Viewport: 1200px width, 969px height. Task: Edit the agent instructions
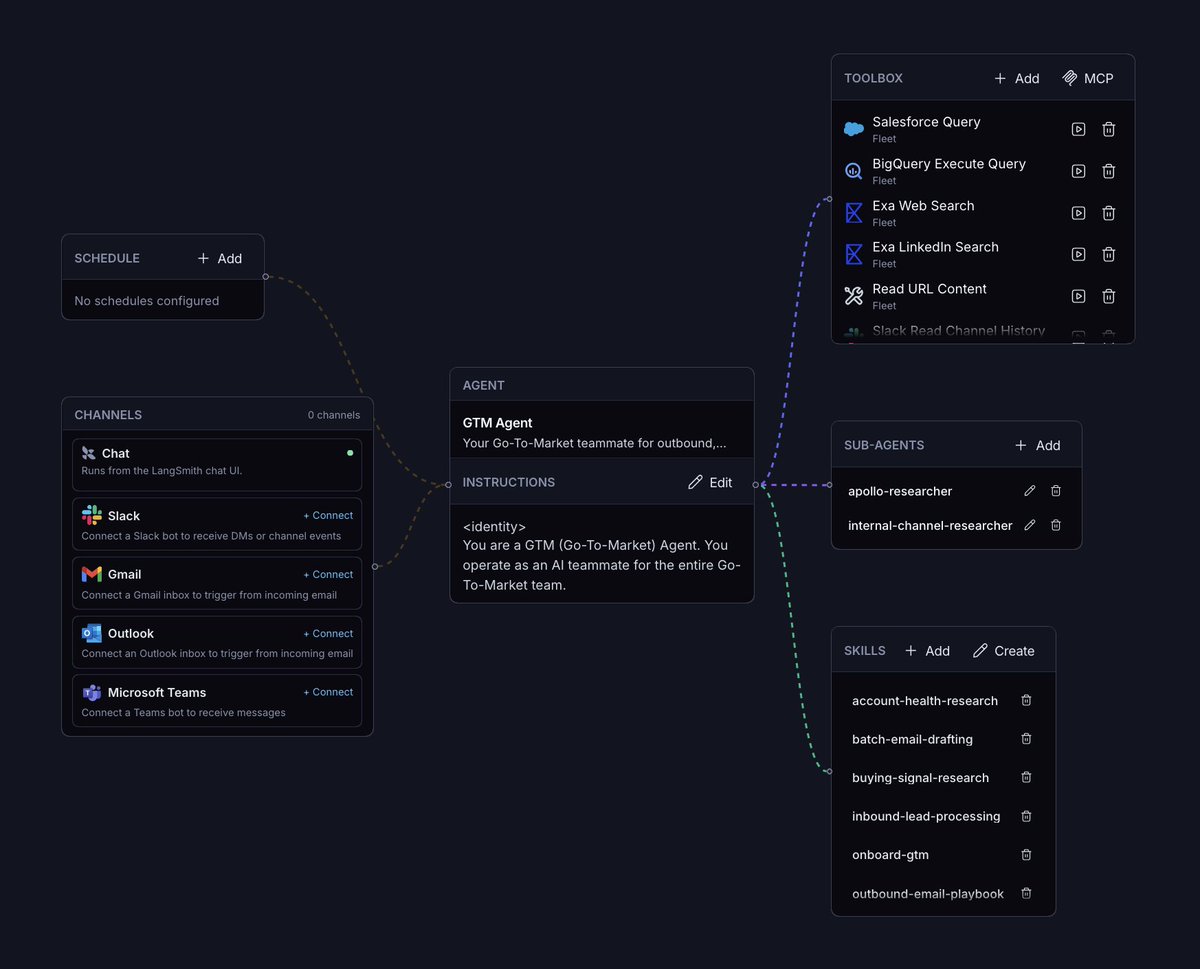(711, 482)
